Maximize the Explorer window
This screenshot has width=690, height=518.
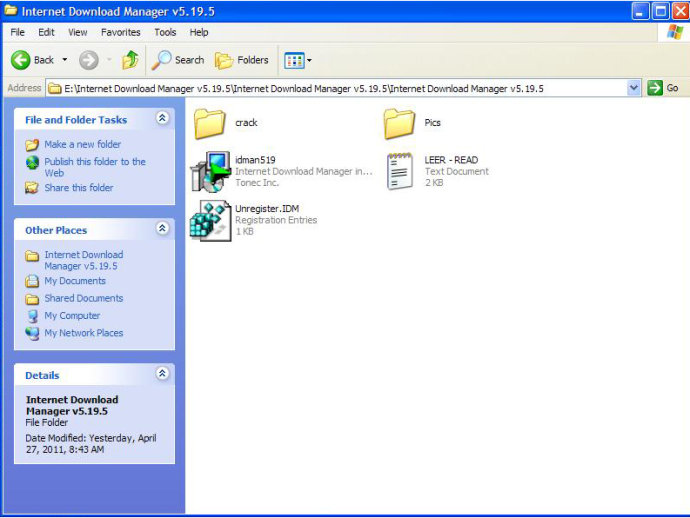pos(661,11)
